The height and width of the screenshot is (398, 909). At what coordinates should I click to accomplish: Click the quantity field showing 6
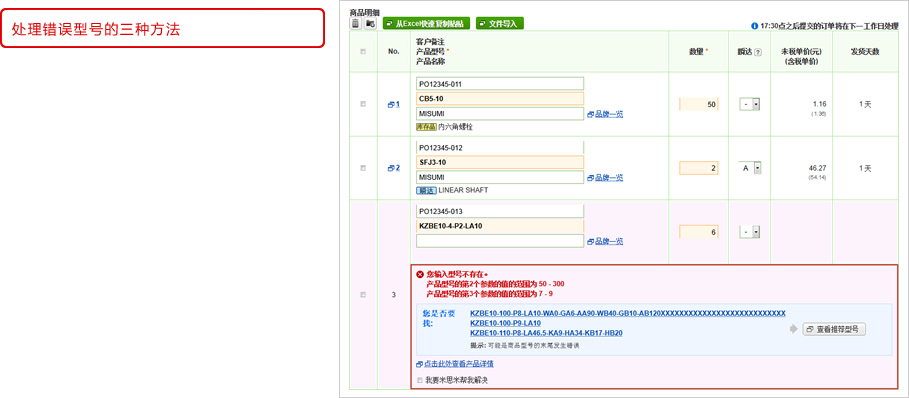(x=699, y=232)
